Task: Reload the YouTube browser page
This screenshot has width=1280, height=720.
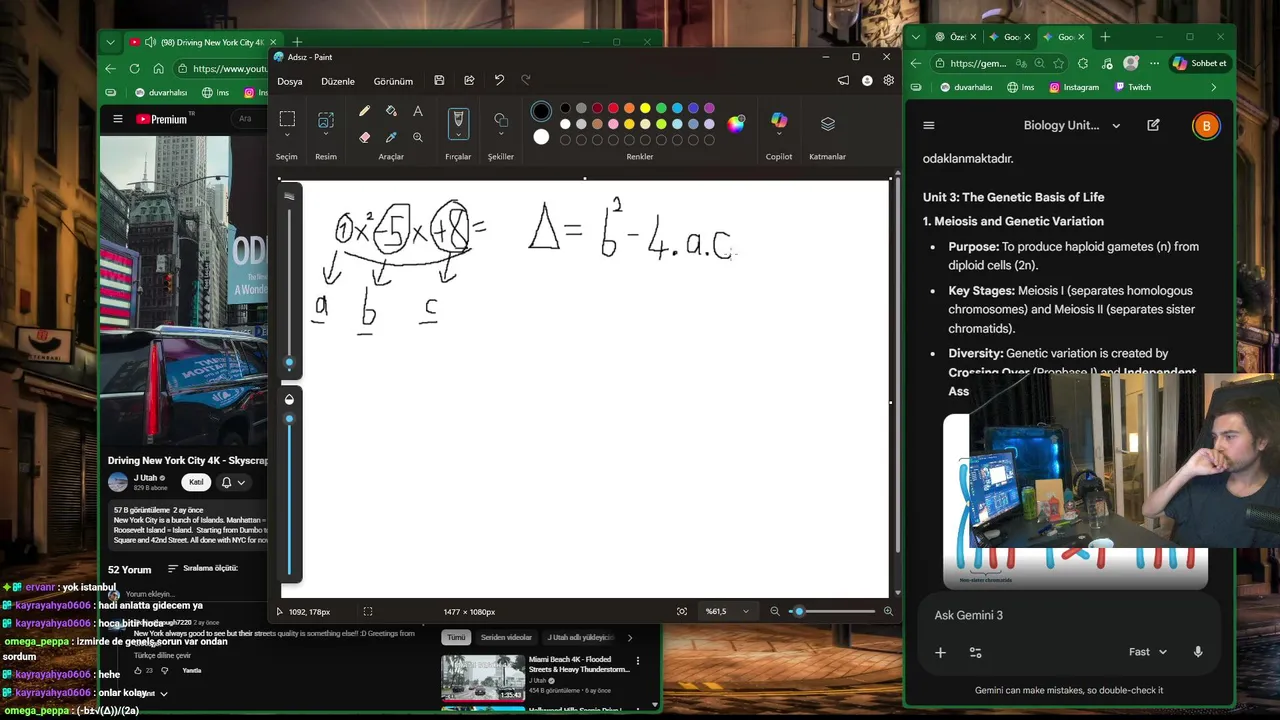Action: point(135,68)
